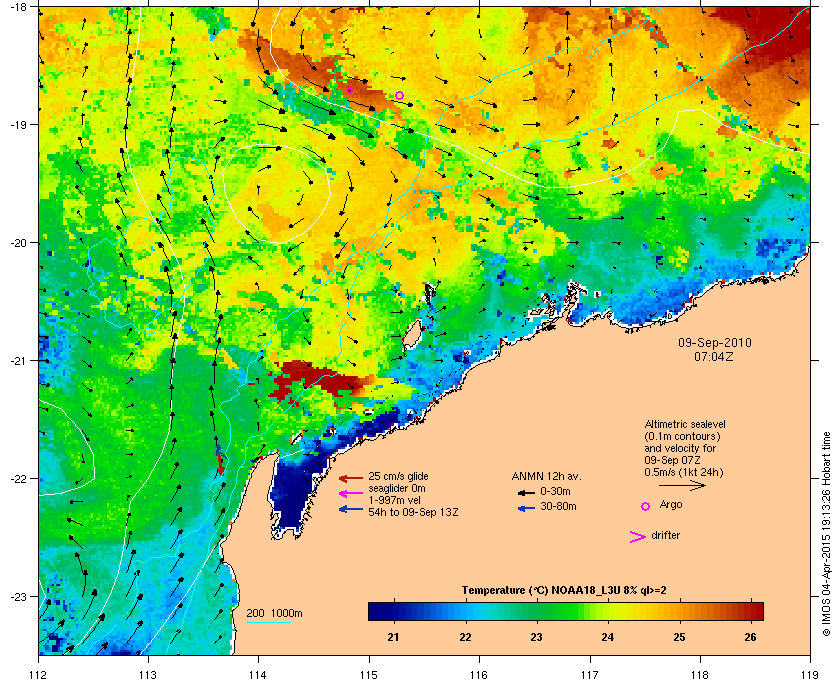
Task: Click the '0-30m' legend label
Action: [555, 491]
